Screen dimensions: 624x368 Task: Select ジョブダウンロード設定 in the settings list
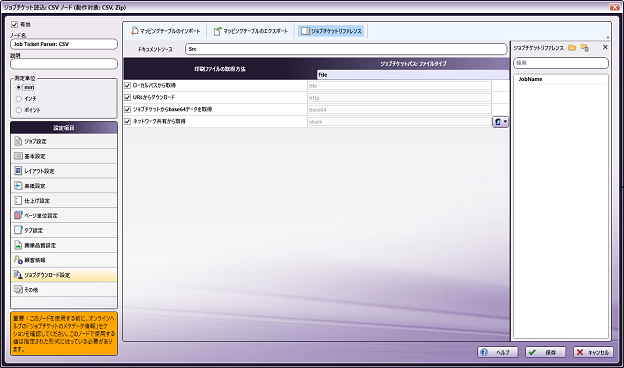pyautogui.click(x=64, y=275)
